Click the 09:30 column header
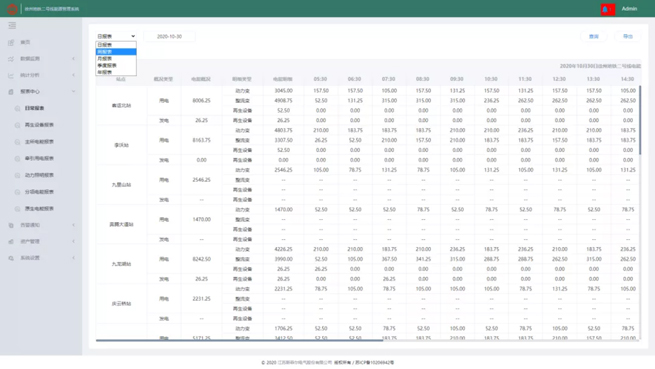The width and height of the screenshot is (655, 369). click(457, 79)
